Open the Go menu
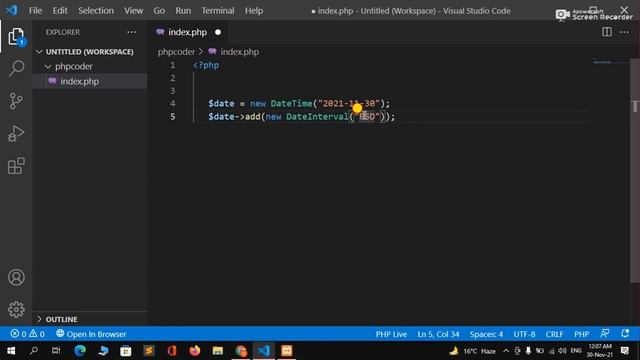The image size is (640, 360). (x=159, y=11)
